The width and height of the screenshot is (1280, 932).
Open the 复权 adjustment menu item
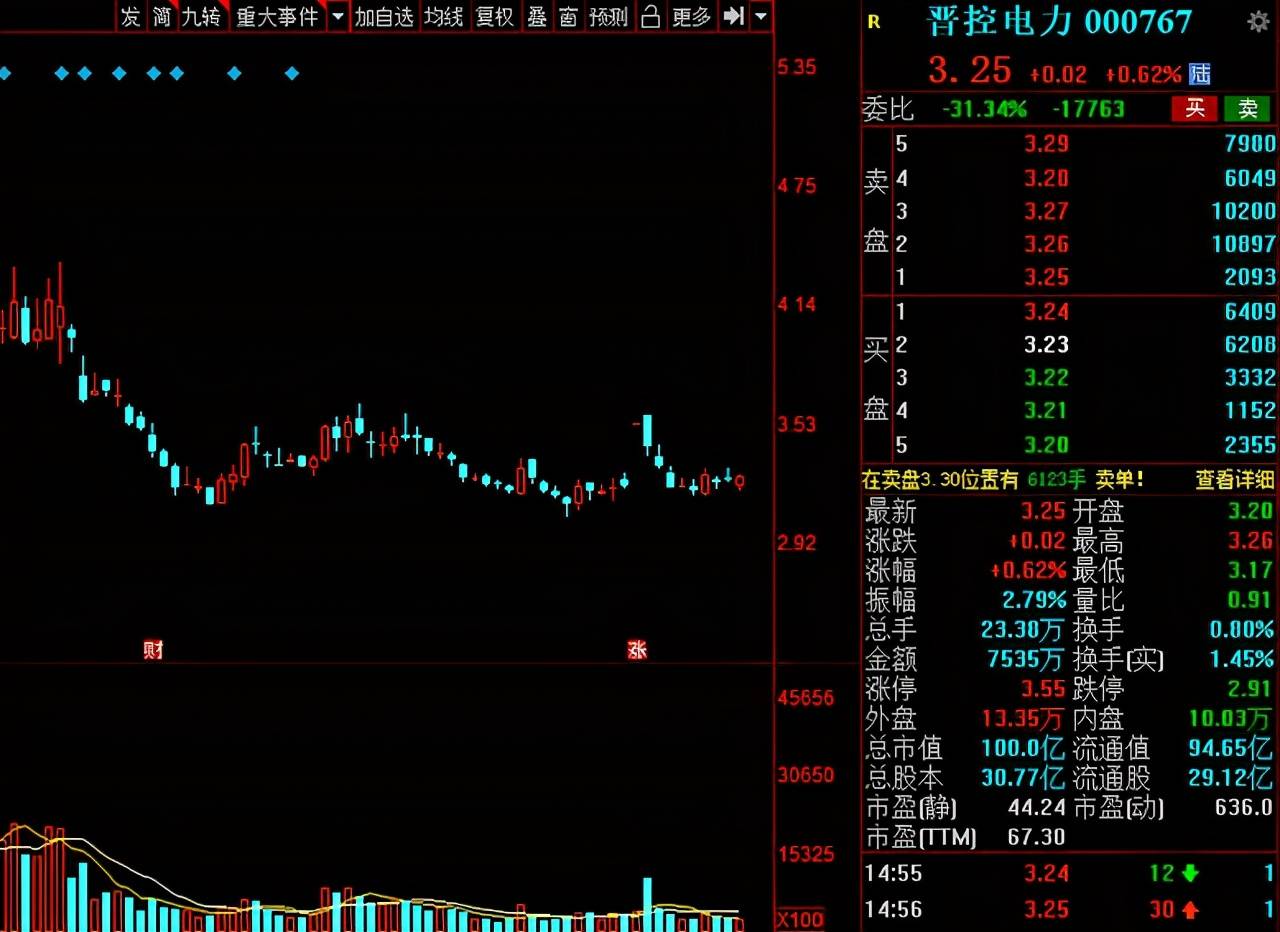coord(495,16)
